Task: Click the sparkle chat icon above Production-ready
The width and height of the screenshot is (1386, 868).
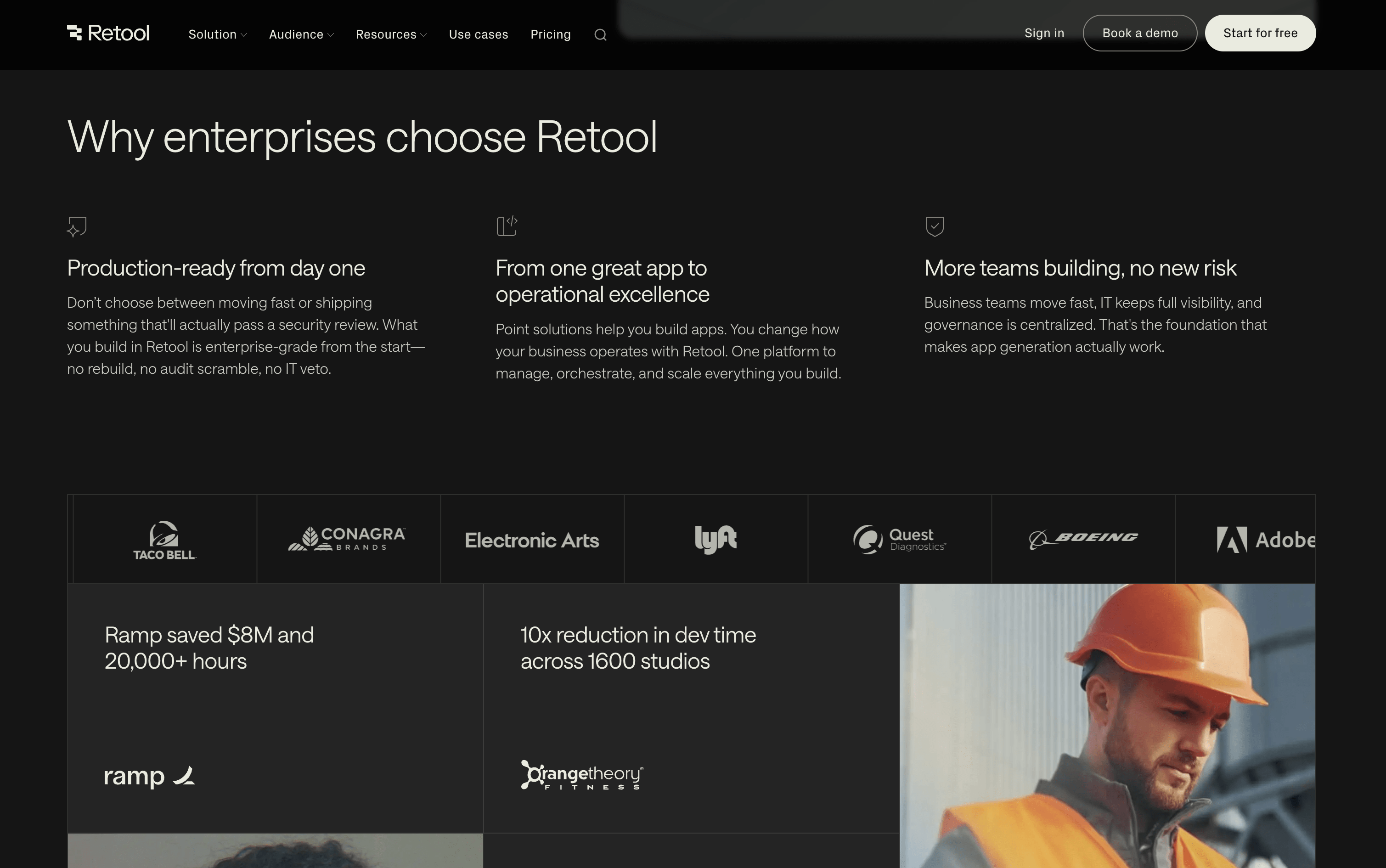Action: [x=77, y=226]
